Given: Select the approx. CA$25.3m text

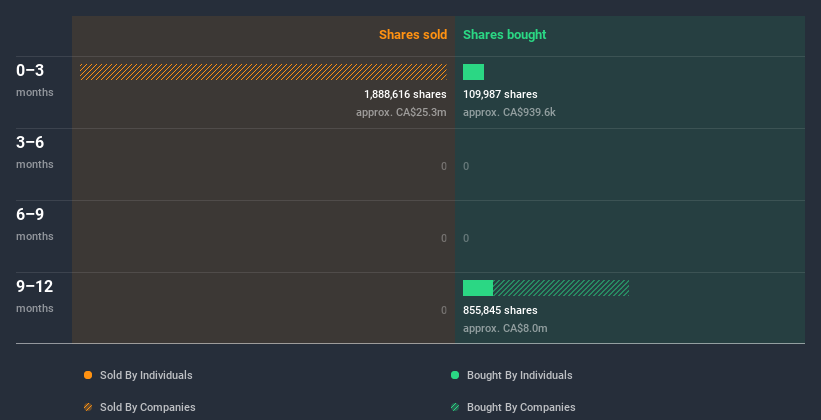Looking at the screenshot, I should click(401, 113).
